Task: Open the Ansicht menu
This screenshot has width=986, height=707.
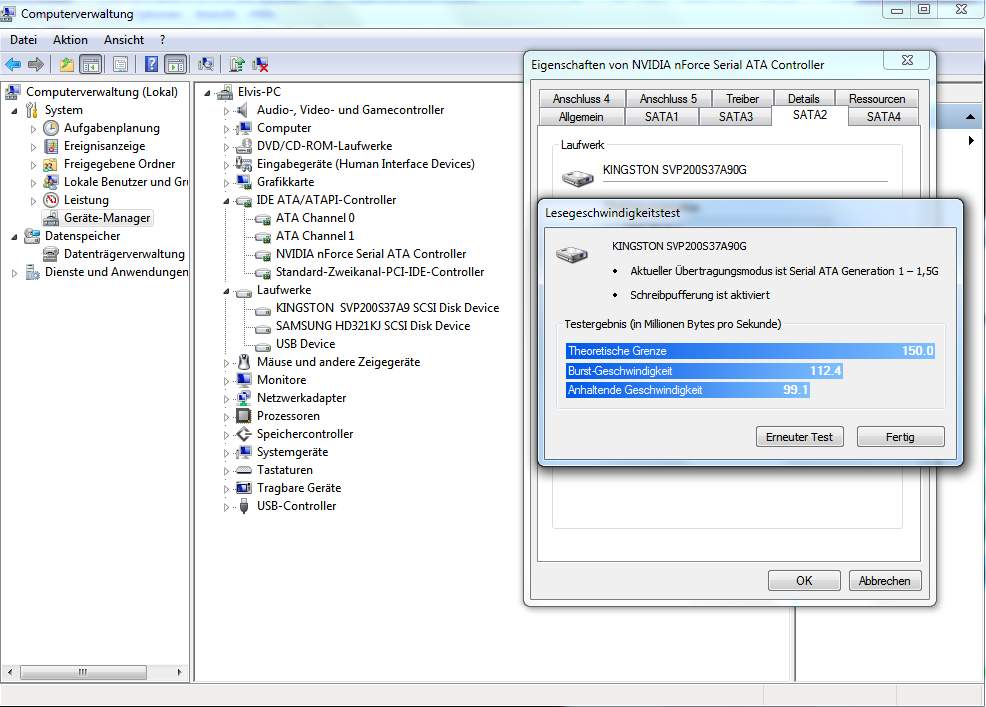Action: pos(124,40)
